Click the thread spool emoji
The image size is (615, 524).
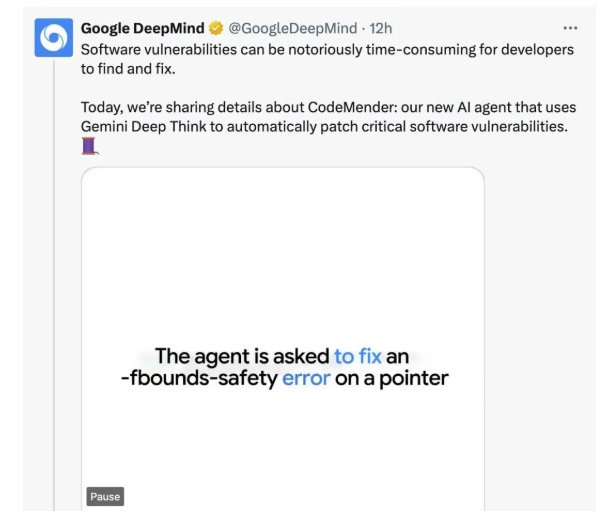coord(90,146)
